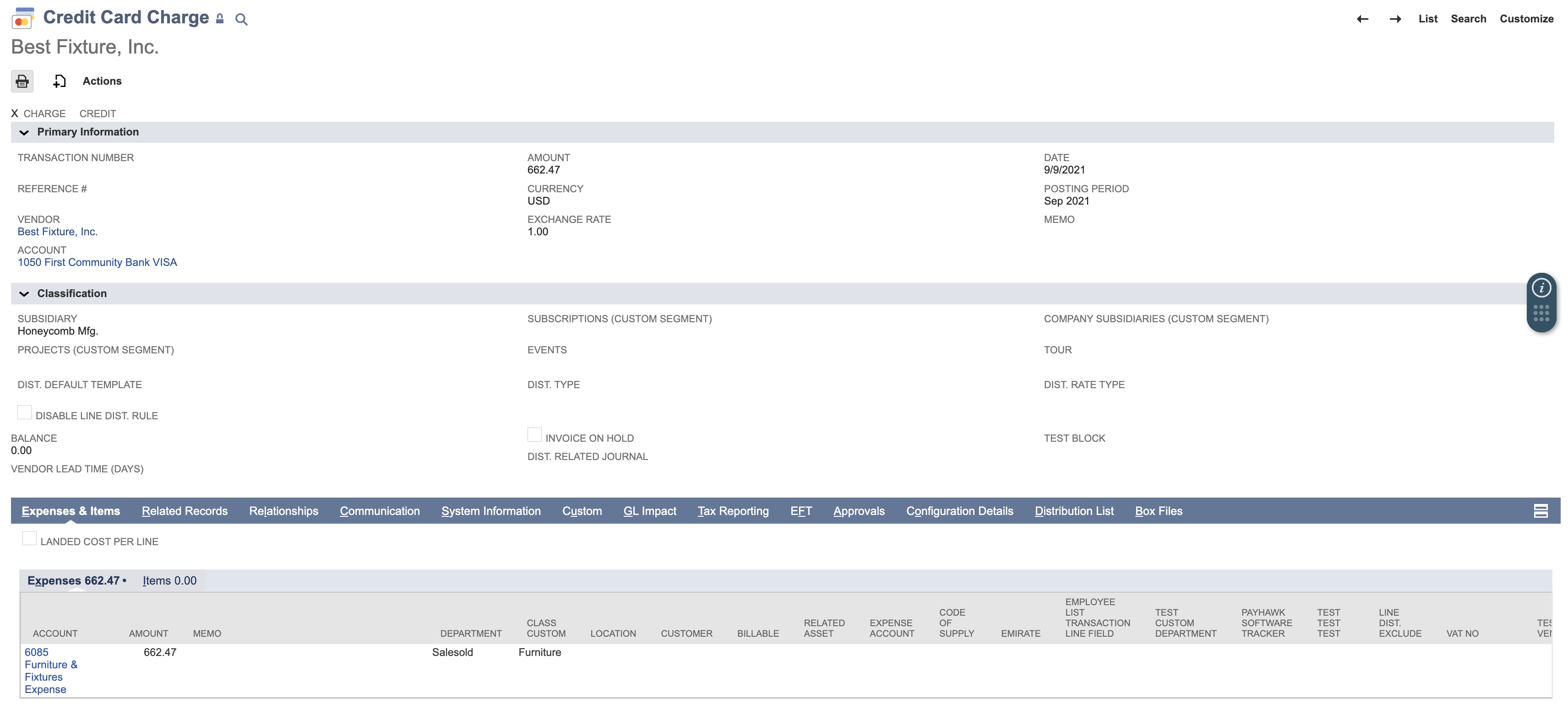Click the new note document icon
This screenshot has width=1568, height=715.
59,81
